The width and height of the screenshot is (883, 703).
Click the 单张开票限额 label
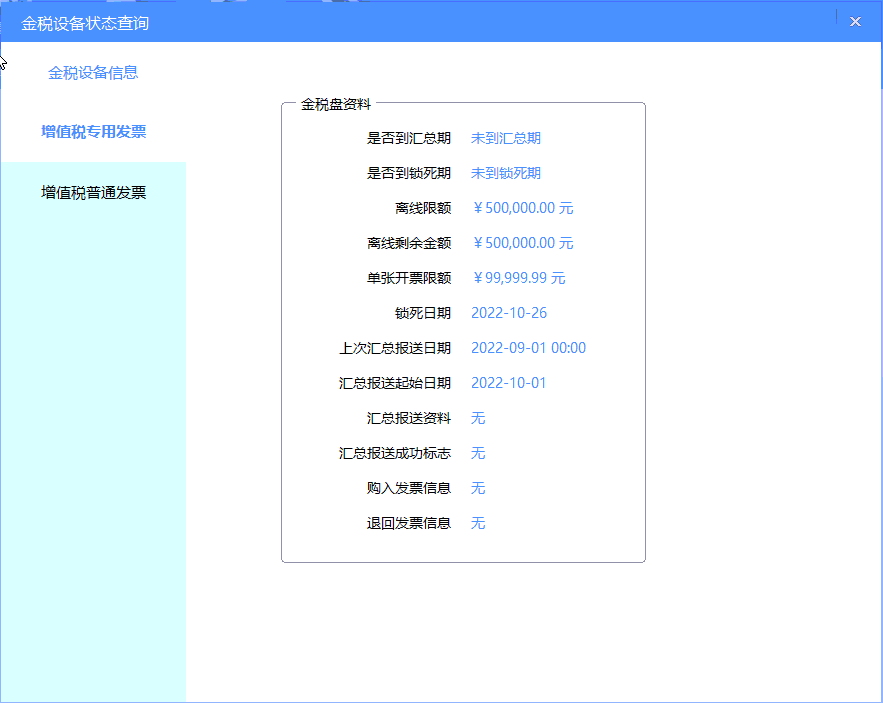coord(409,278)
